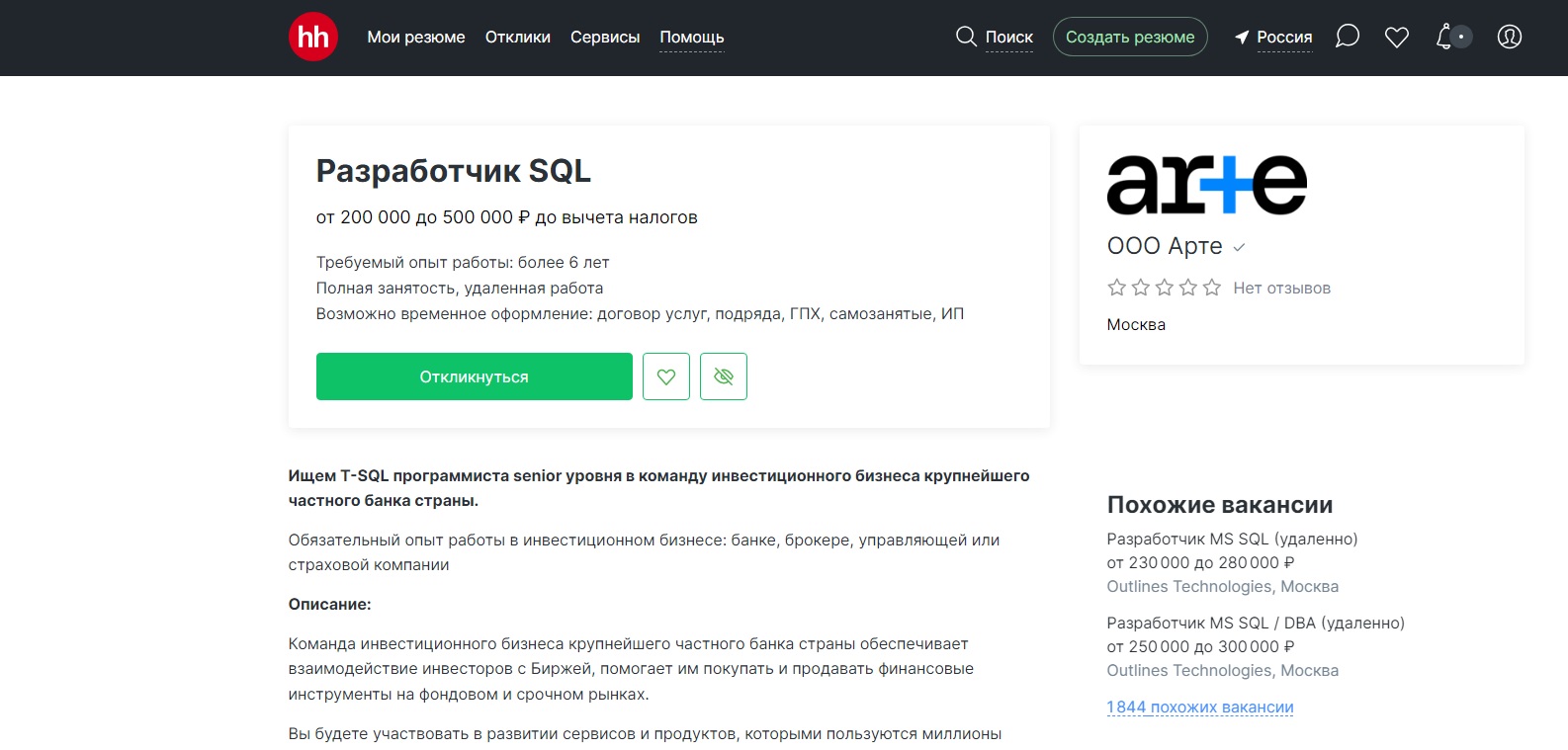Click the verified checkmark next to ООО Арте

(1239, 247)
